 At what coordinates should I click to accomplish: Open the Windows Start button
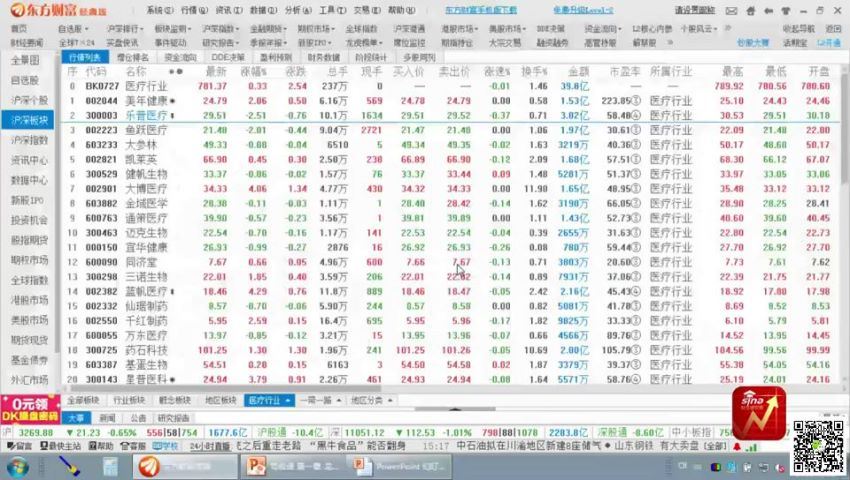(18, 466)
